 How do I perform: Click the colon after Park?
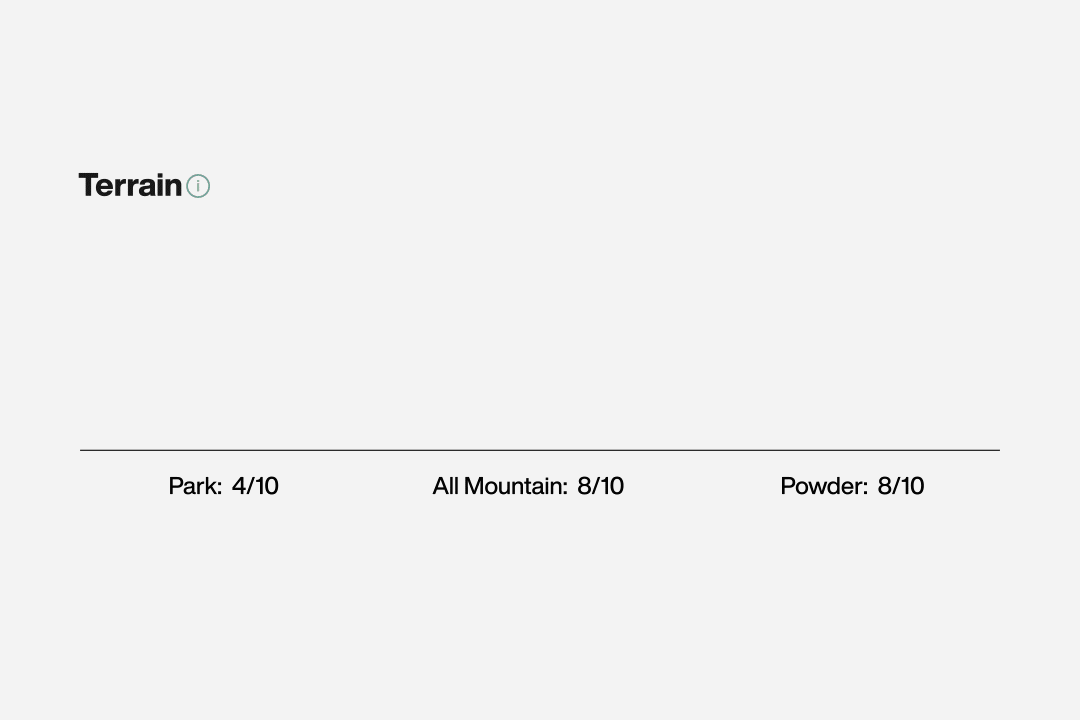tap(219, 489)
